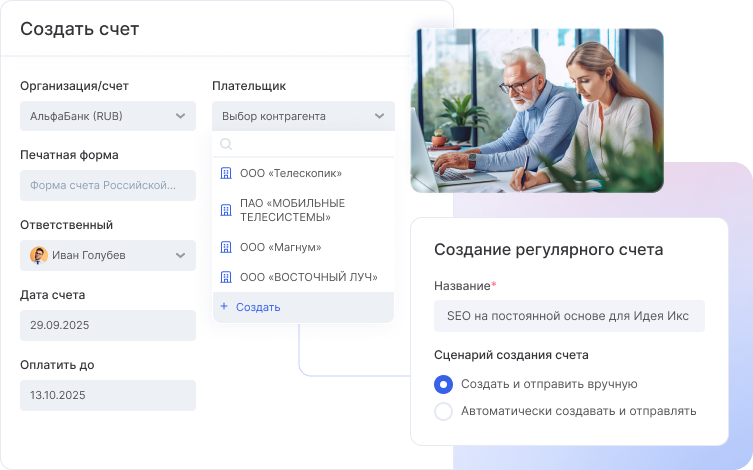Pick ПАО «МОБИЛЬНЫЕ ТЕЛЕСИСТЕМЫ» as payer
The height and width of the screenshot is (470, 753).
pyautogui.click(x=292, y=210)
